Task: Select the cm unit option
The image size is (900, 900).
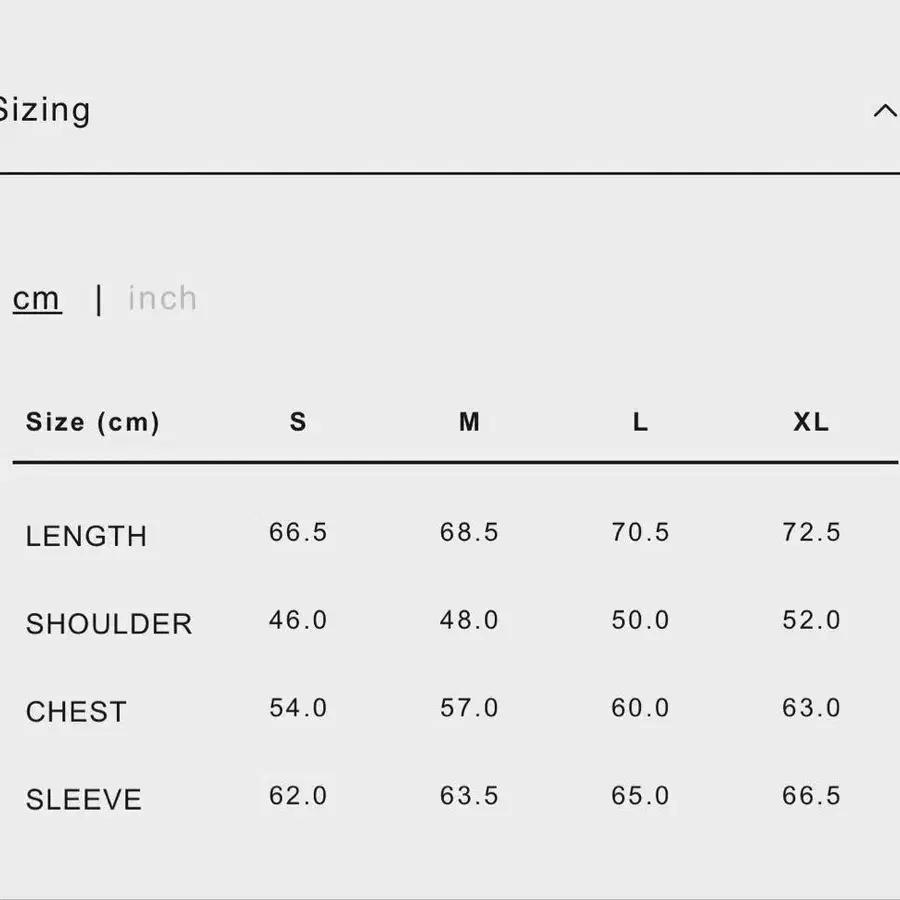Action: click(37, 298)
